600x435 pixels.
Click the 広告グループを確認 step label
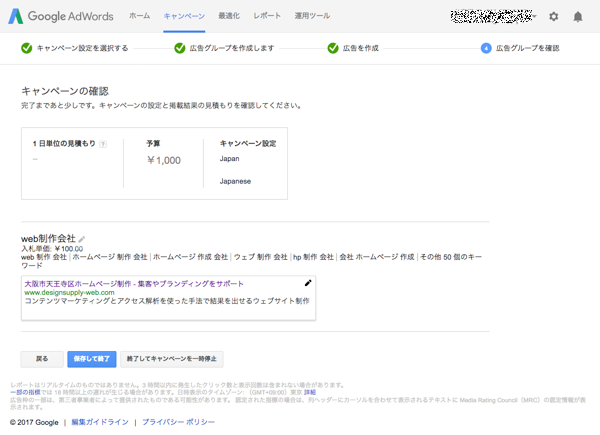click(x=528, y=48)
